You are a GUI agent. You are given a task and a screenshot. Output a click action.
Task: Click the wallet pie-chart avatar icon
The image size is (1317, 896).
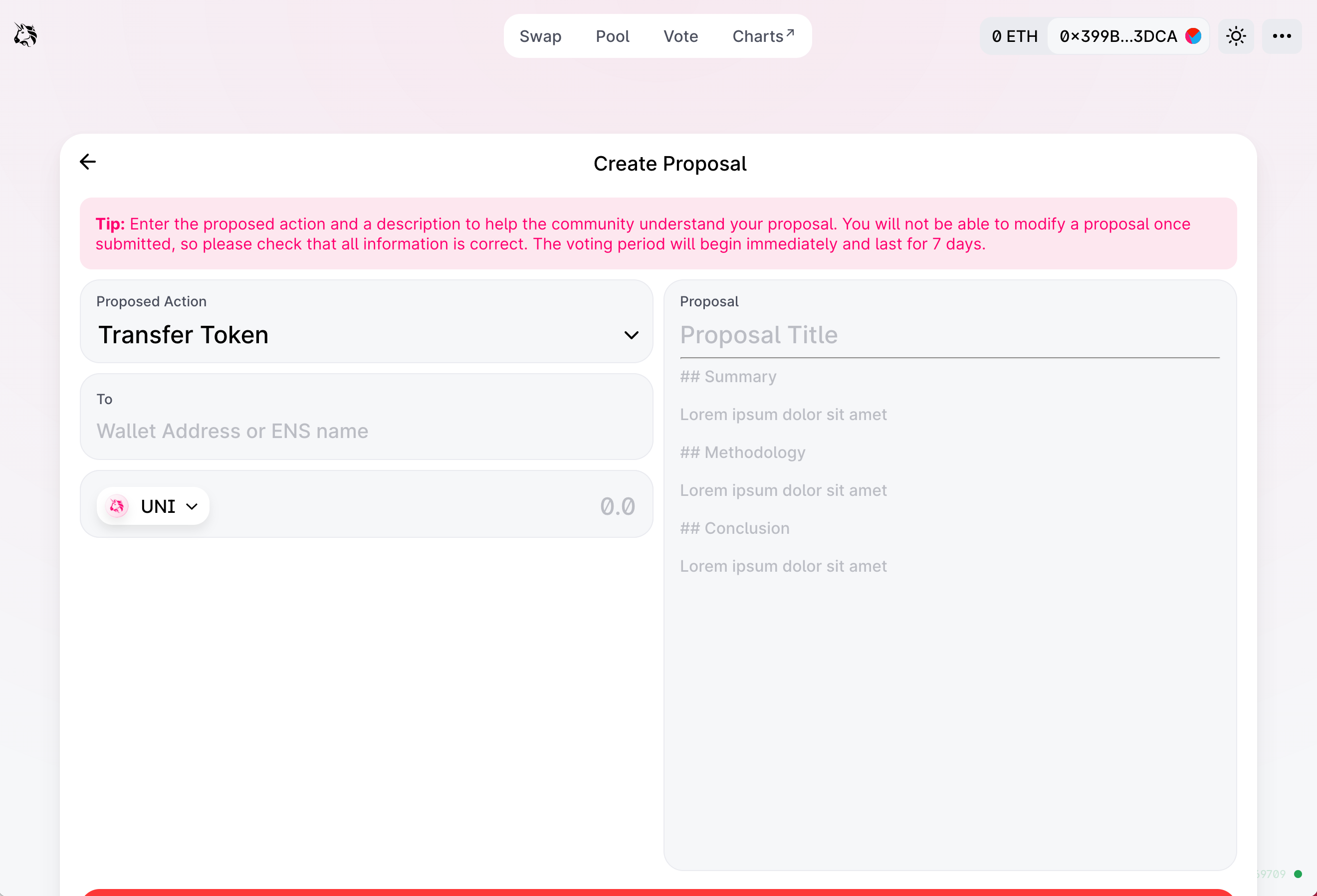tap(1193, 36)
